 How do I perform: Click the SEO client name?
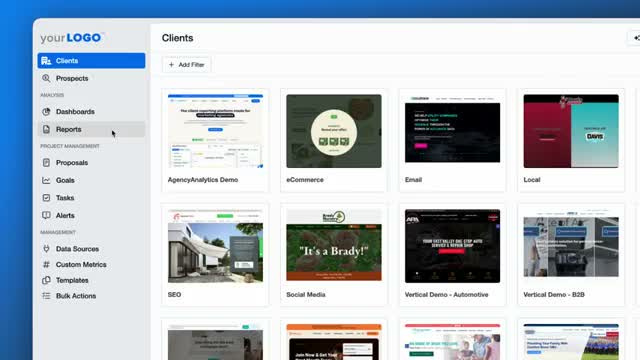click(x=174, y=294)
